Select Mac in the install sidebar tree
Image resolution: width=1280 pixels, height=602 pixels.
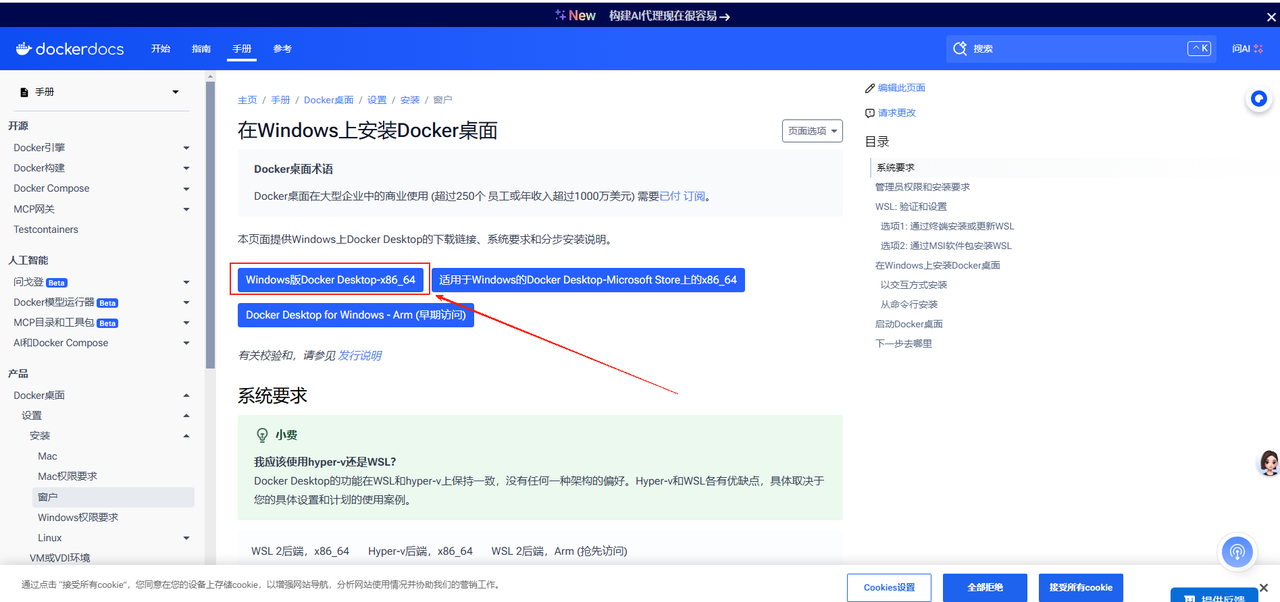tap(48, 456)
